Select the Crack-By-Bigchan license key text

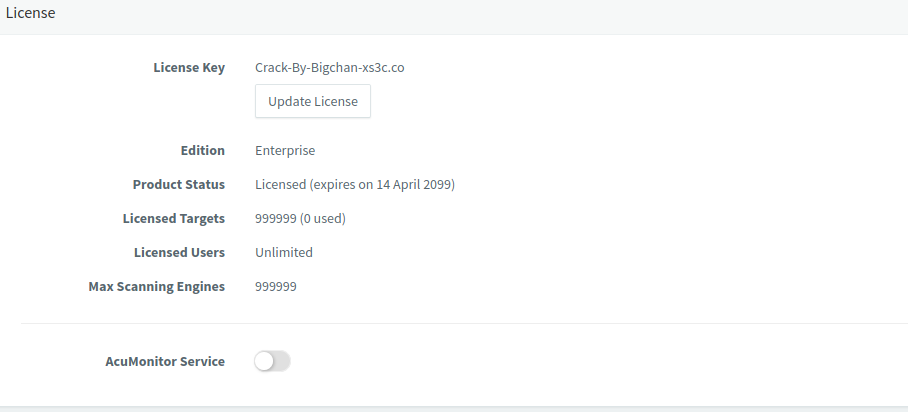(329, 68)
